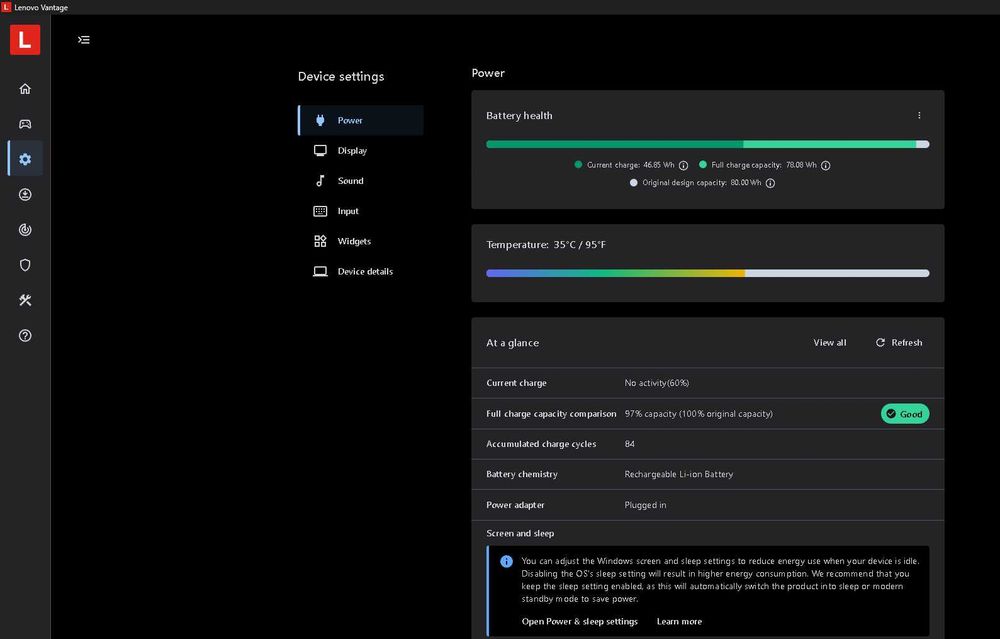Click the Battery health heading

(x=519, y=115)
